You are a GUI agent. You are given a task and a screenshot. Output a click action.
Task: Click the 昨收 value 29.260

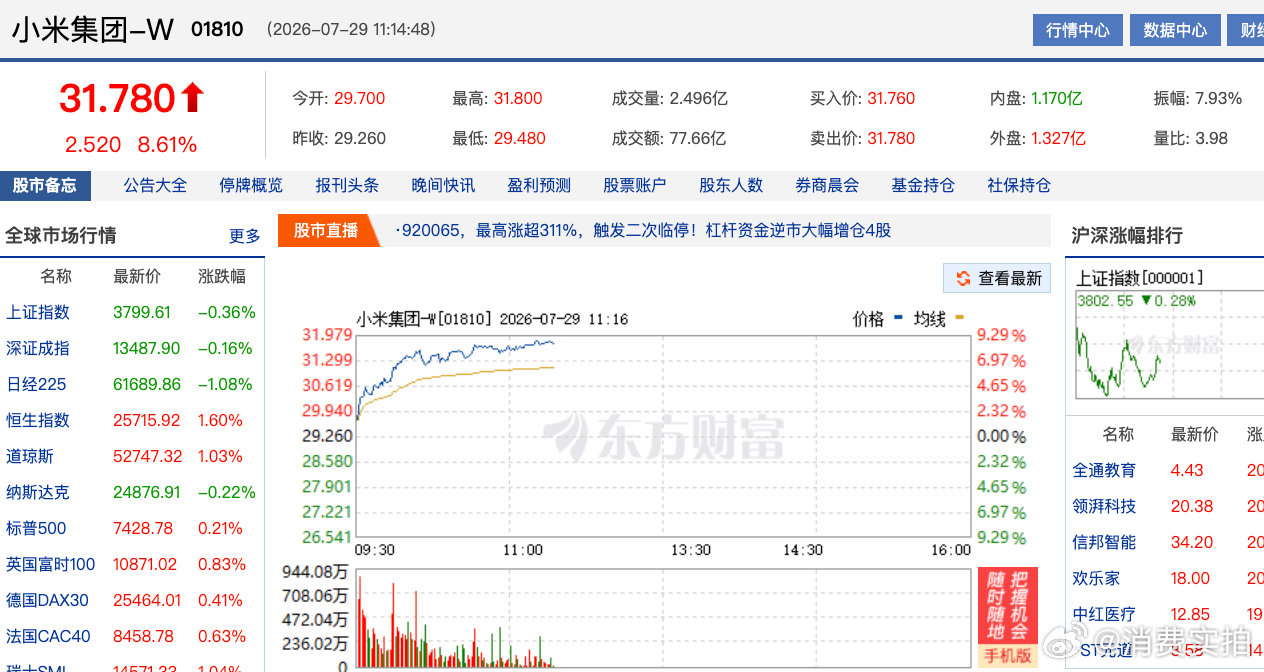coord(360,138)
